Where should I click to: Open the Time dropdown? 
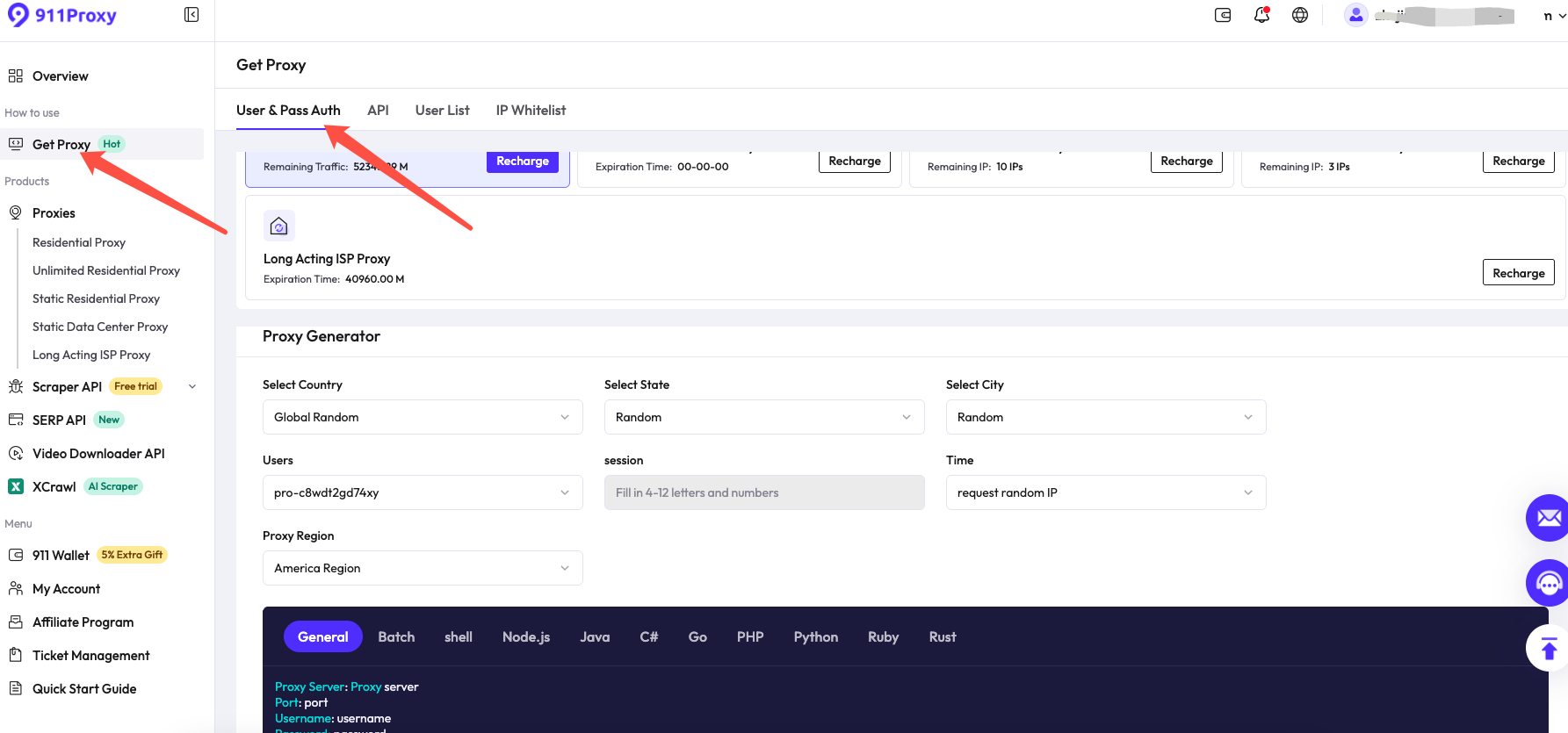tap(1106, 492)
